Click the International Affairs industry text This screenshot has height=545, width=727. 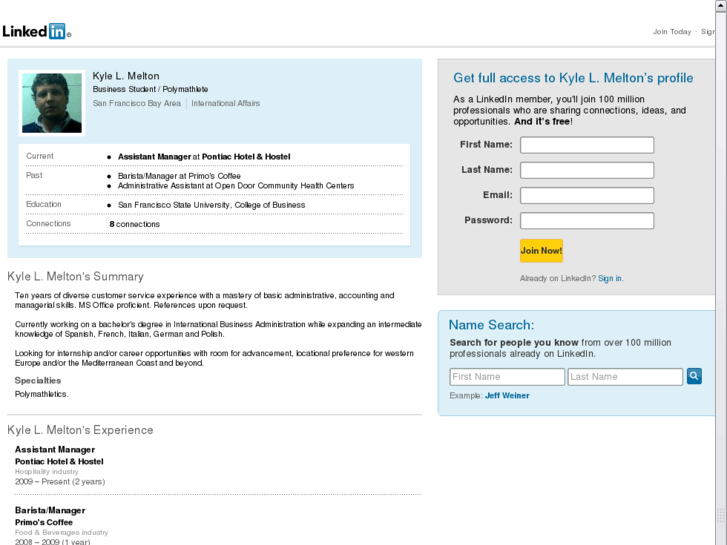pos(225,103)
